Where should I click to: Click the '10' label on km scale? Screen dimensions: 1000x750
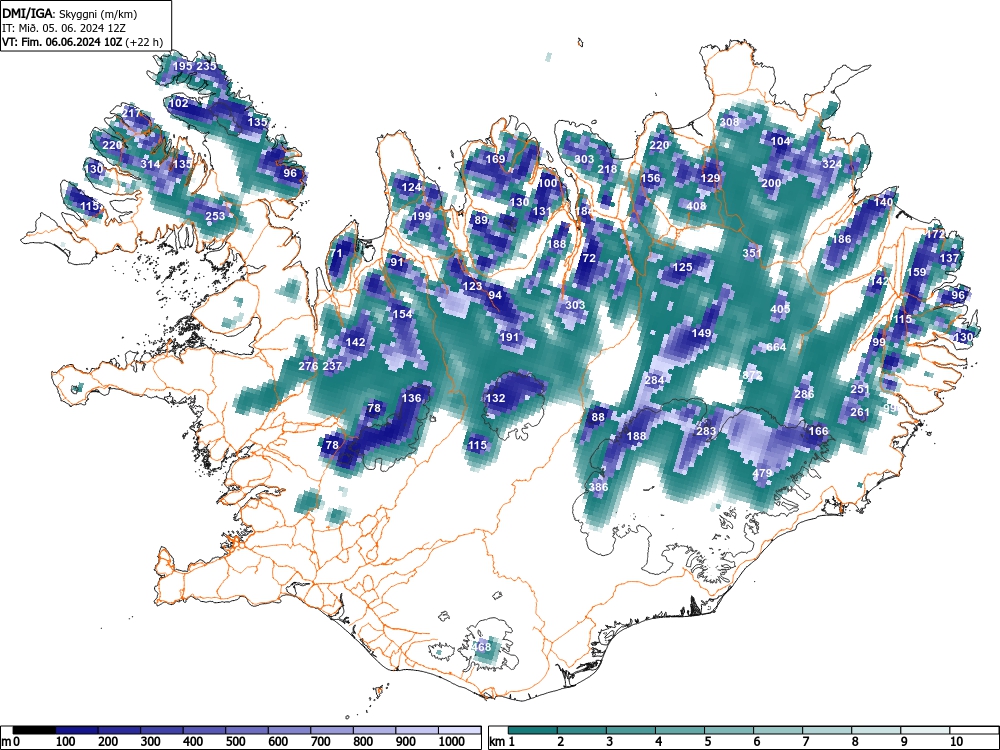point(956,742)
